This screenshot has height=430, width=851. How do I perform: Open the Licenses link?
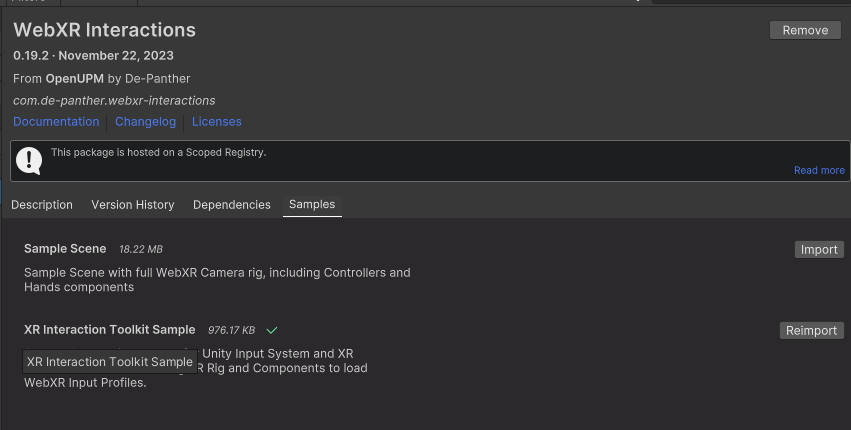click(x=217, y=122)
